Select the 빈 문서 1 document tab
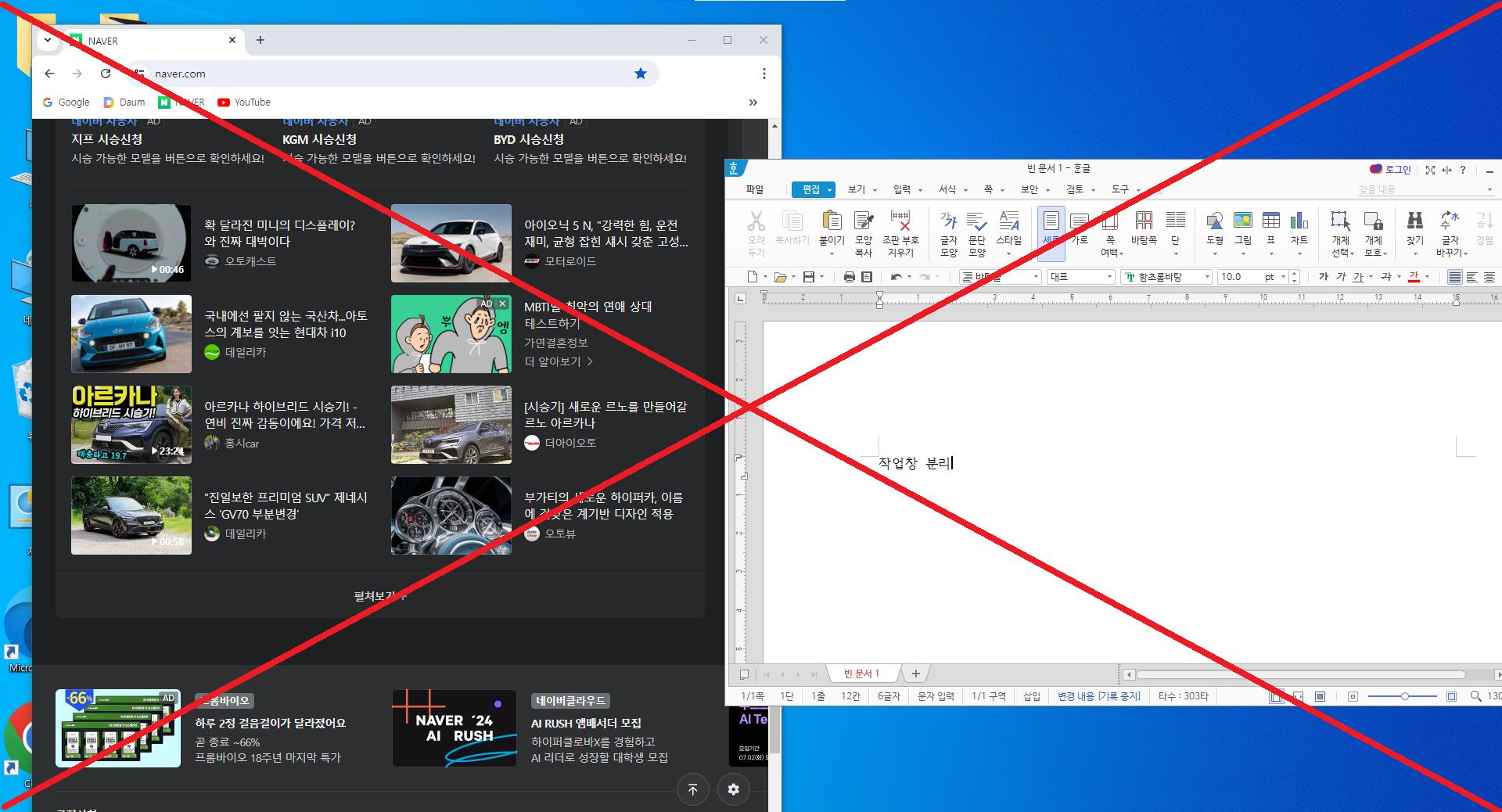Image resolution: width=1502 pixels, height=812 pixels. click(x=861, y=674)
